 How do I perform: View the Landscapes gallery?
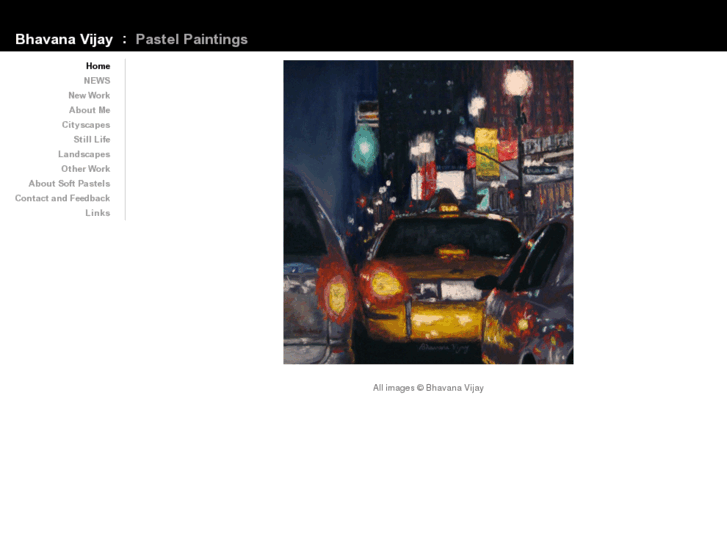pos(84,154)
